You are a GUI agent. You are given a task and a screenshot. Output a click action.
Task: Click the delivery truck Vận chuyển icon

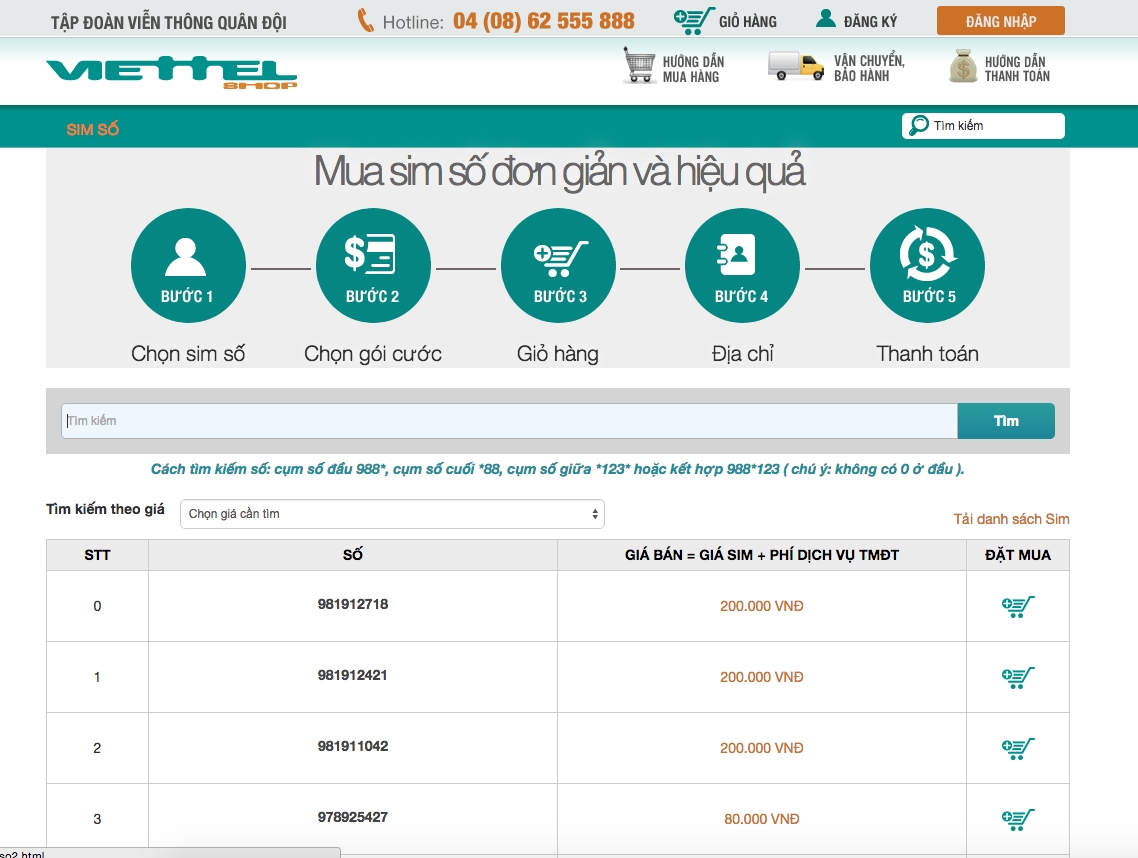(x=796, y=66)
